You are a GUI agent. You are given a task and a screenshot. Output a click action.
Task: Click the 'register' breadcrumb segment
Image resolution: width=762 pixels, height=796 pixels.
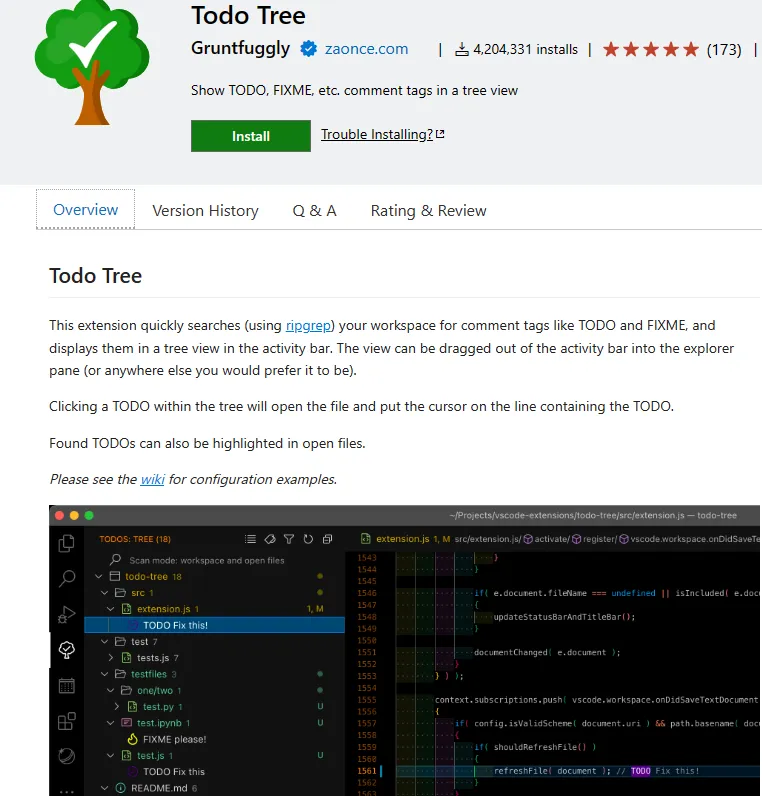pos(600,539)
